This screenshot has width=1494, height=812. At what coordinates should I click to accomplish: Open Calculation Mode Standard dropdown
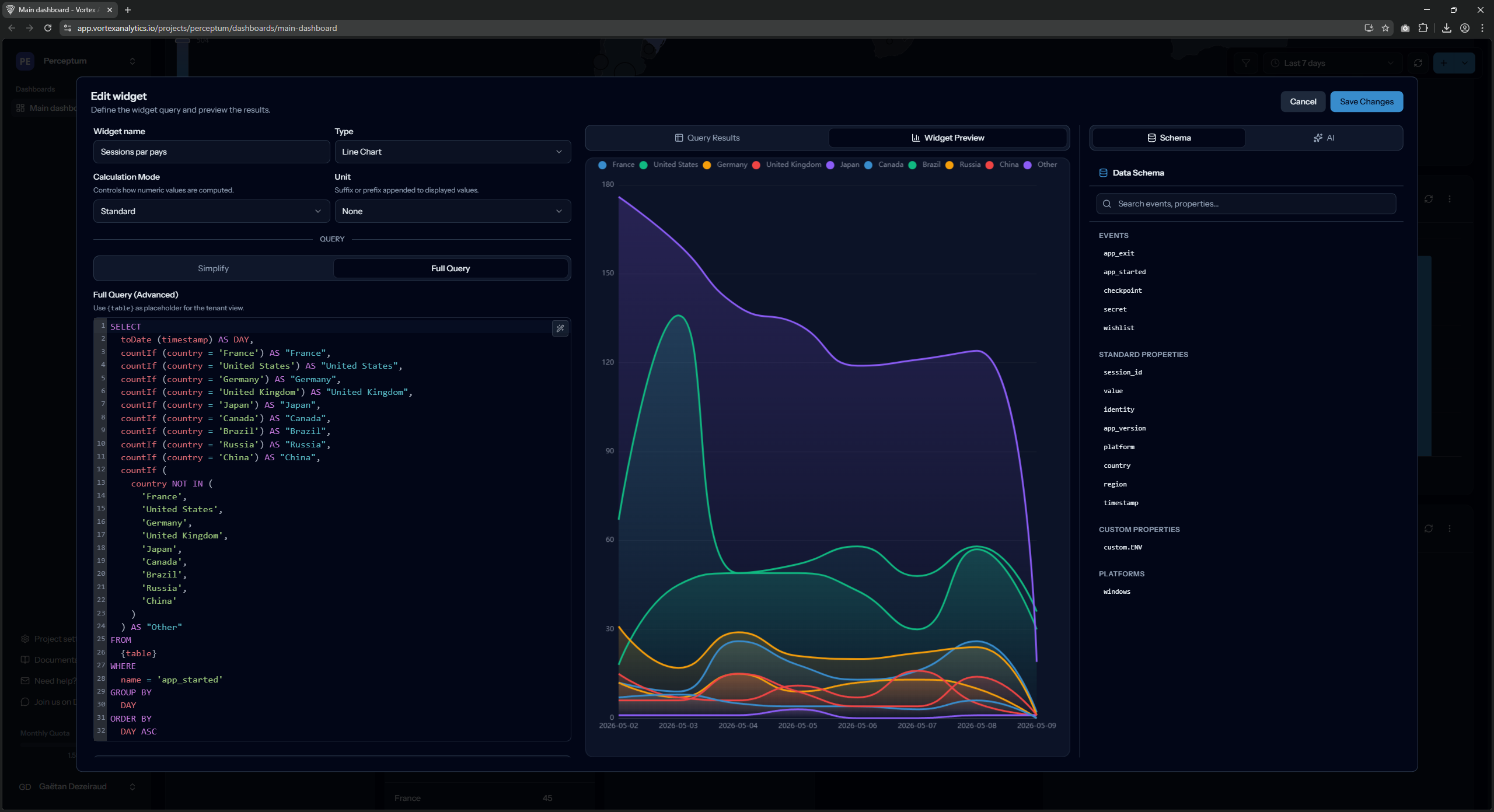click(x=211, y=211)
